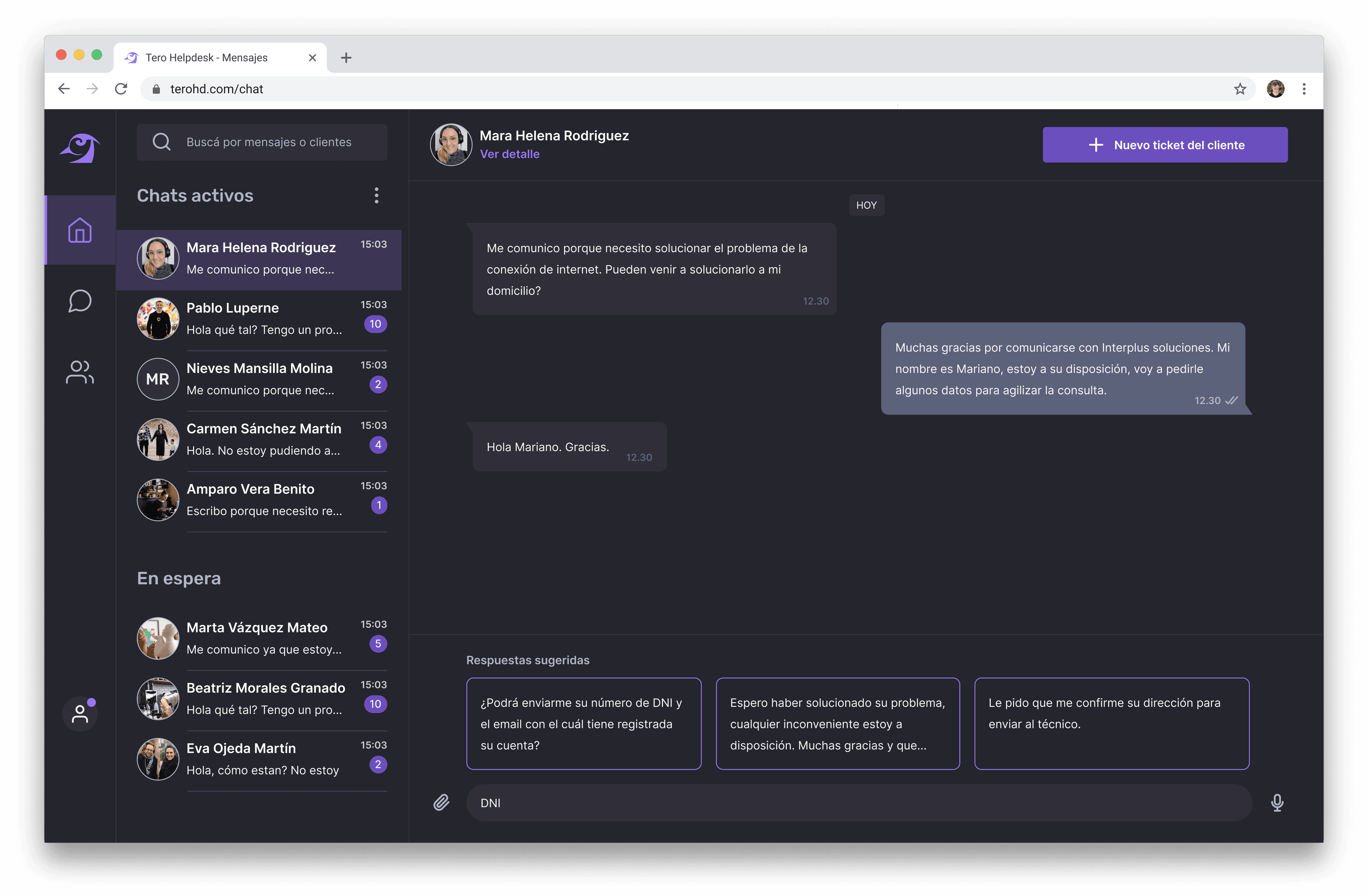The width and height of the screenshot is (1368, 896).
Task: Open a new browser tab
Action: click(346, 57)
